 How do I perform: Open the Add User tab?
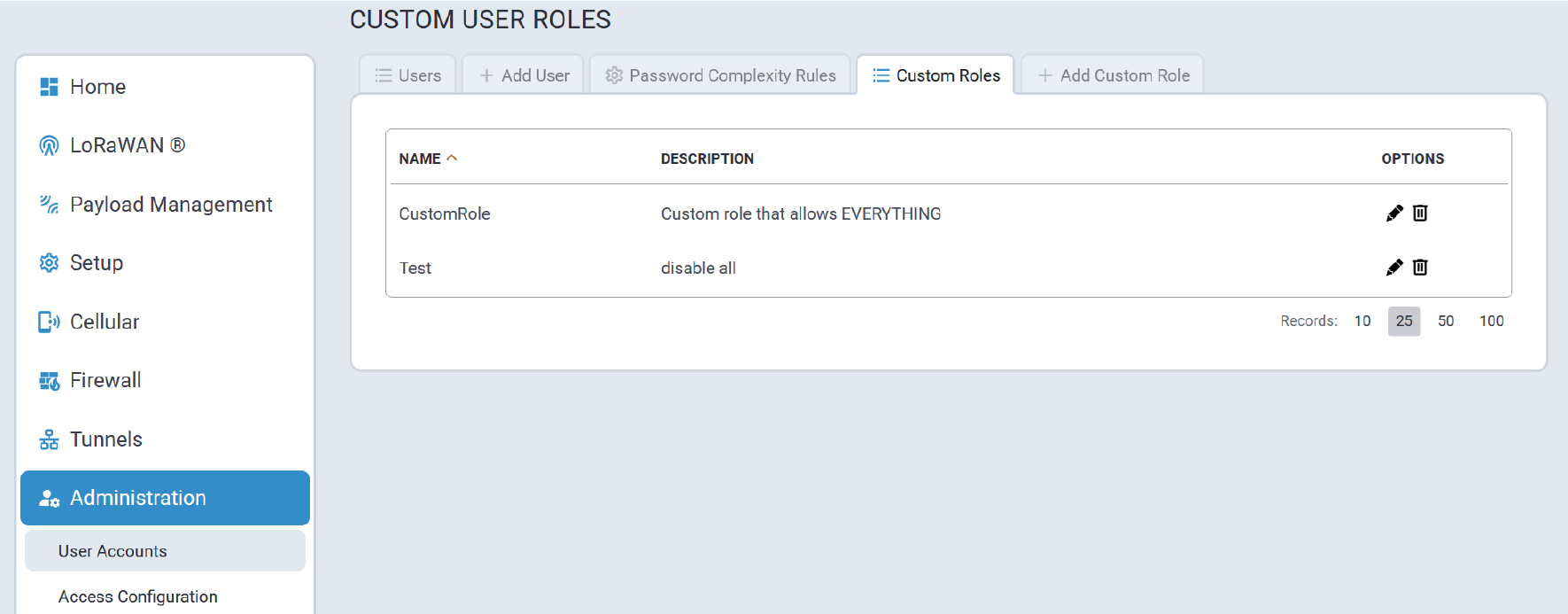[524, 75]
